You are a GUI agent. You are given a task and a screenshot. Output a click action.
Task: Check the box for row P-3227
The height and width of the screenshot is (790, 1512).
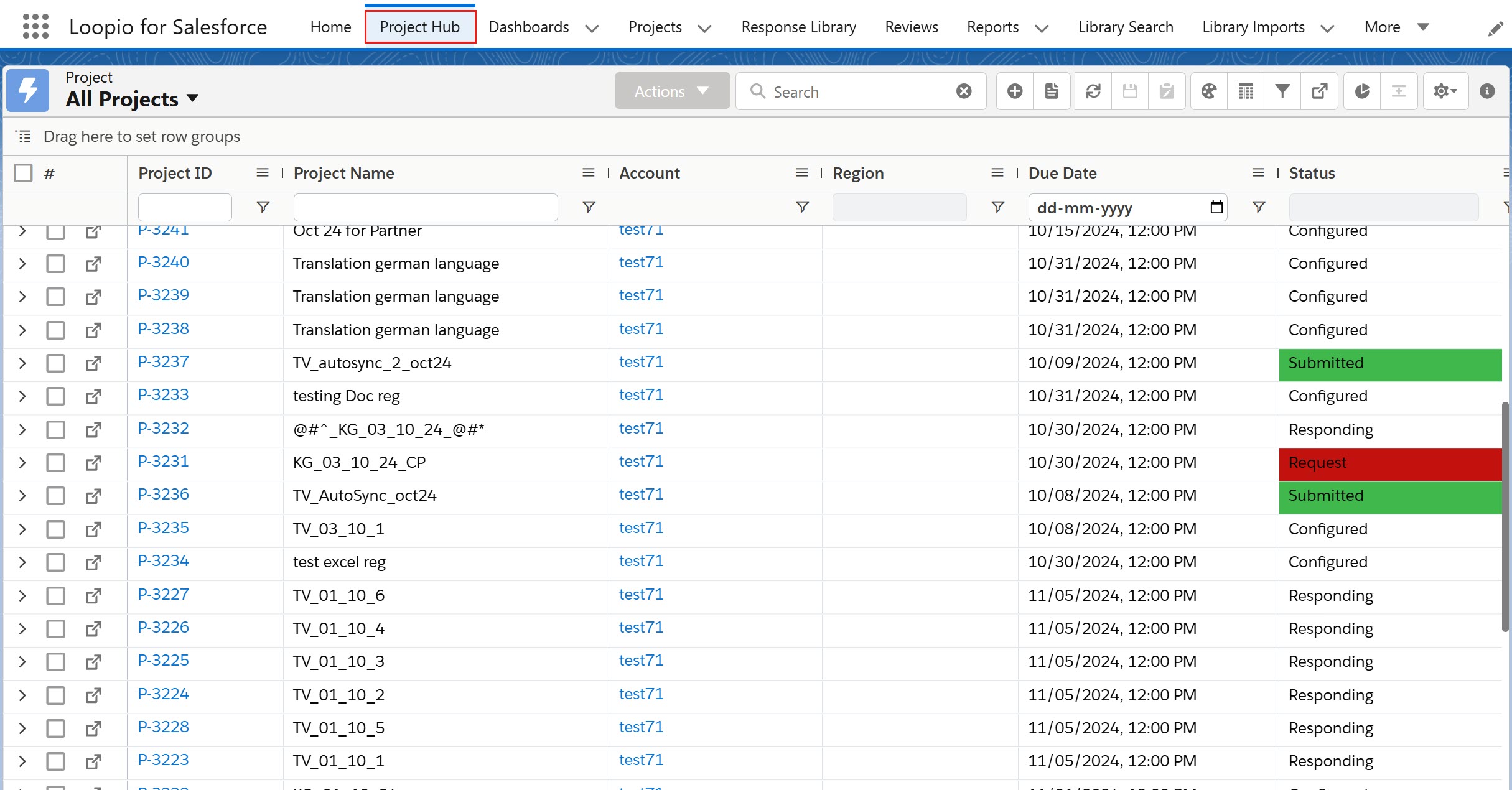55,596
